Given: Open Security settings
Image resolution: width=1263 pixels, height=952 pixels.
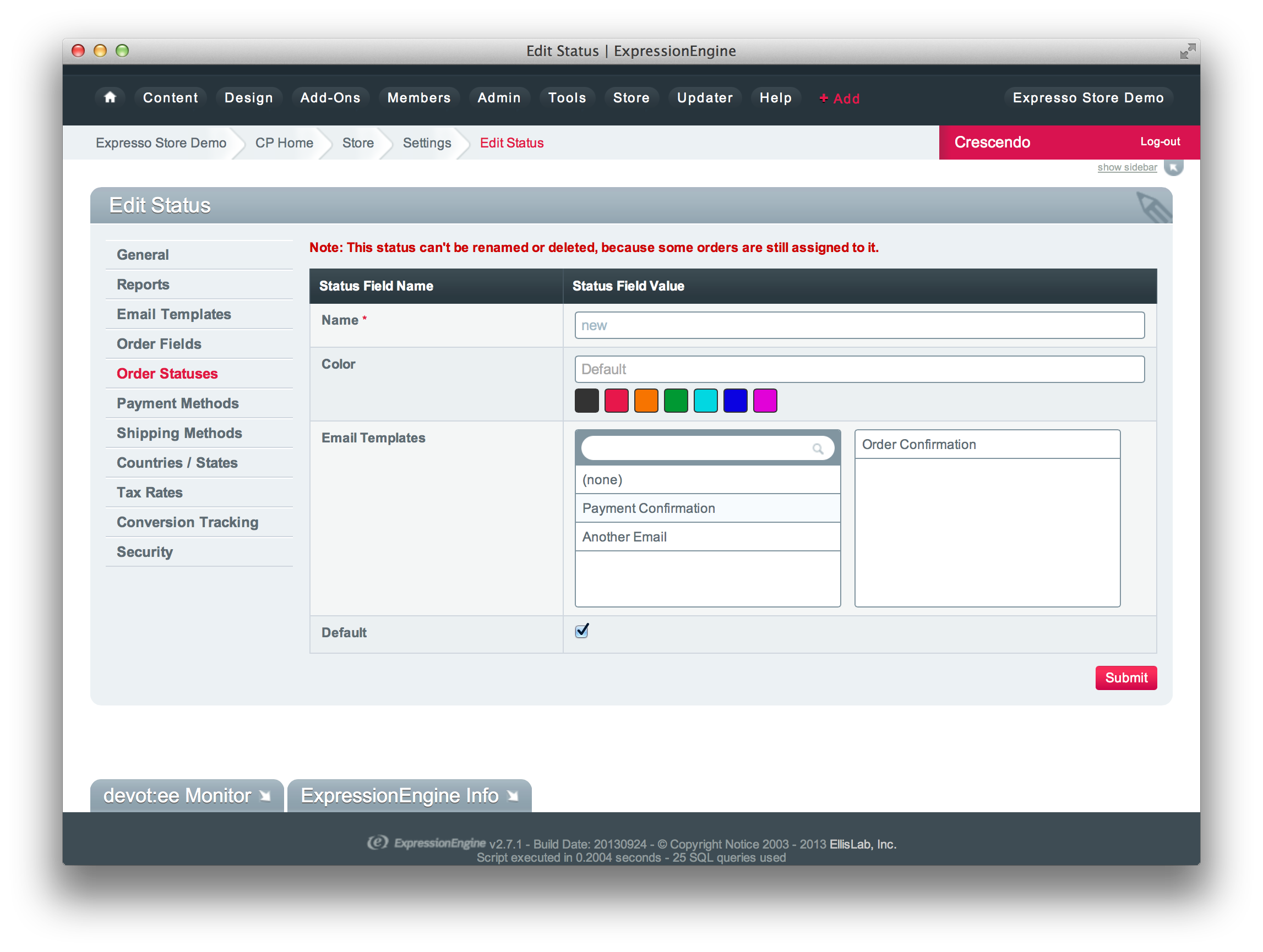Looking at the screenshot, I should [199, 551].
